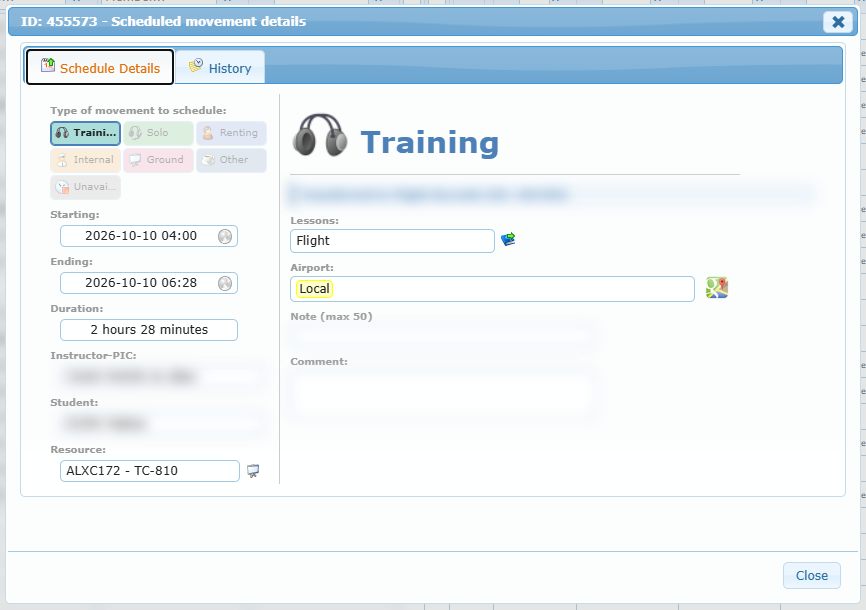The image size is (866, 610).
Task: Select the Renting movement type
Action: tap(231, 133)
